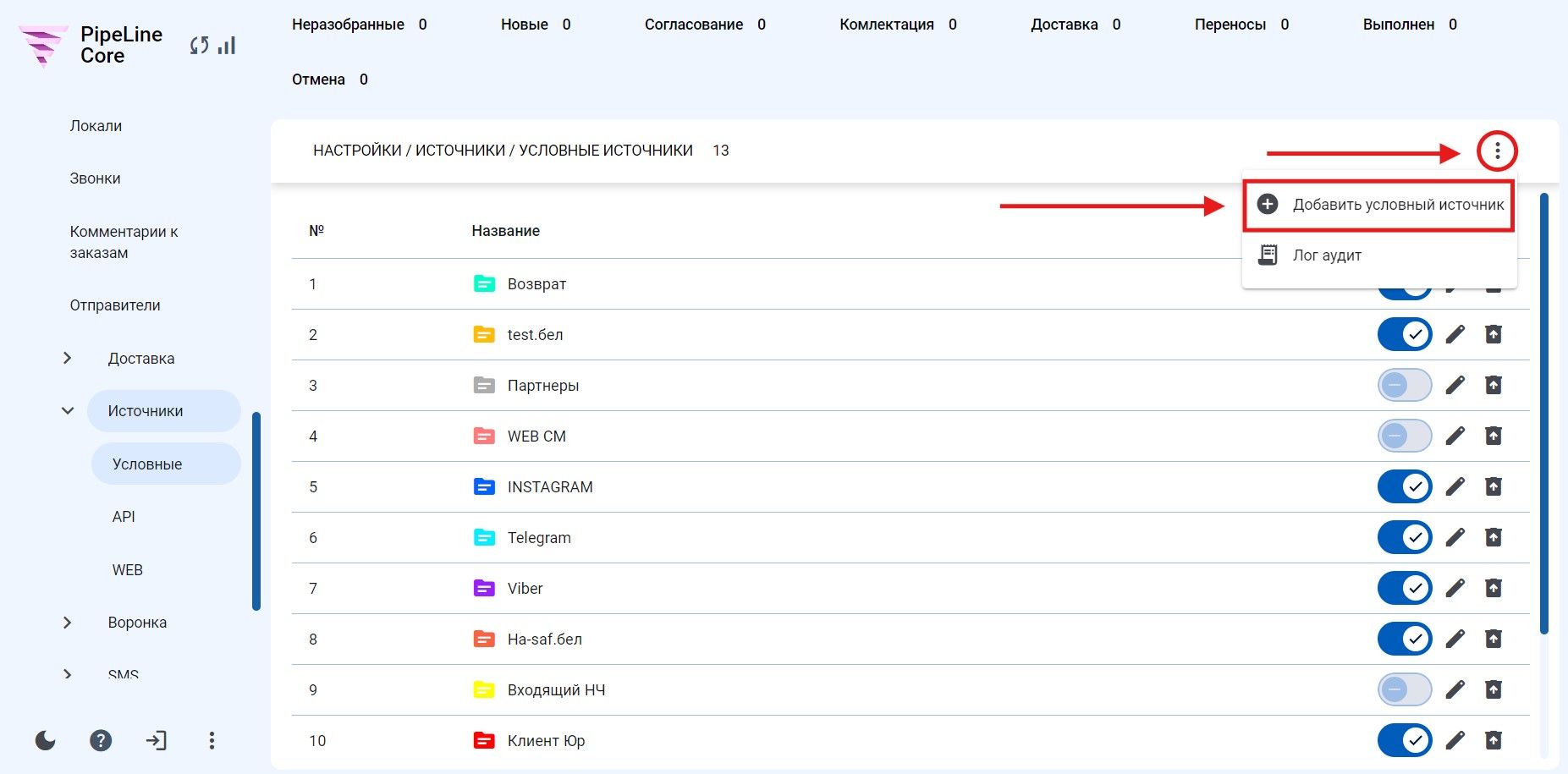Edit the test.бел source with pencil icon
1568x774 pixels.
[1455, 335]
